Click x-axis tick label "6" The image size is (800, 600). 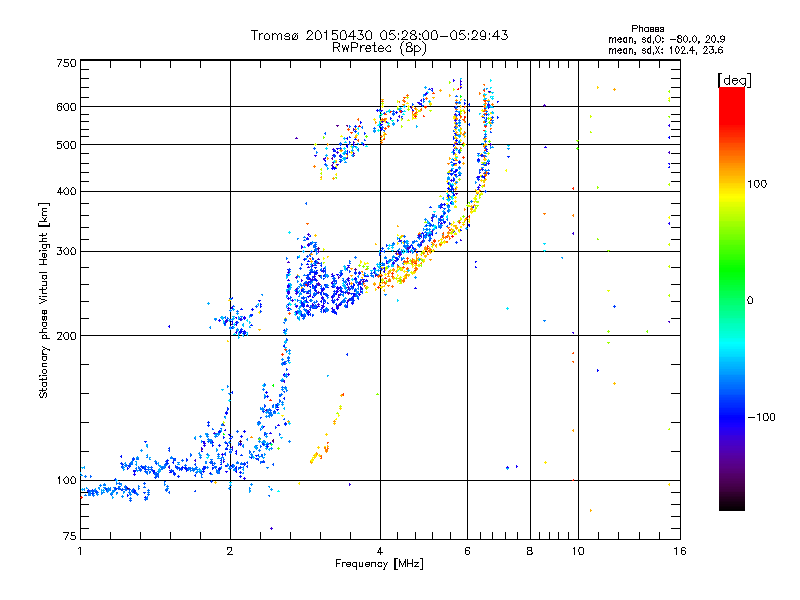467,551
